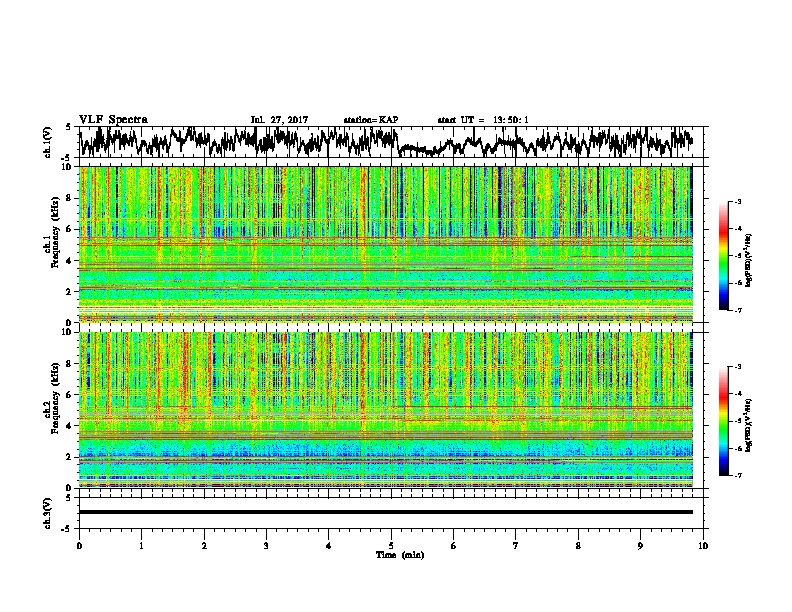Image resolution: width=792 pixels, height=612 pixels.
Task: Click the ch.3 flat black voltage trace
Action: point(385,512)
